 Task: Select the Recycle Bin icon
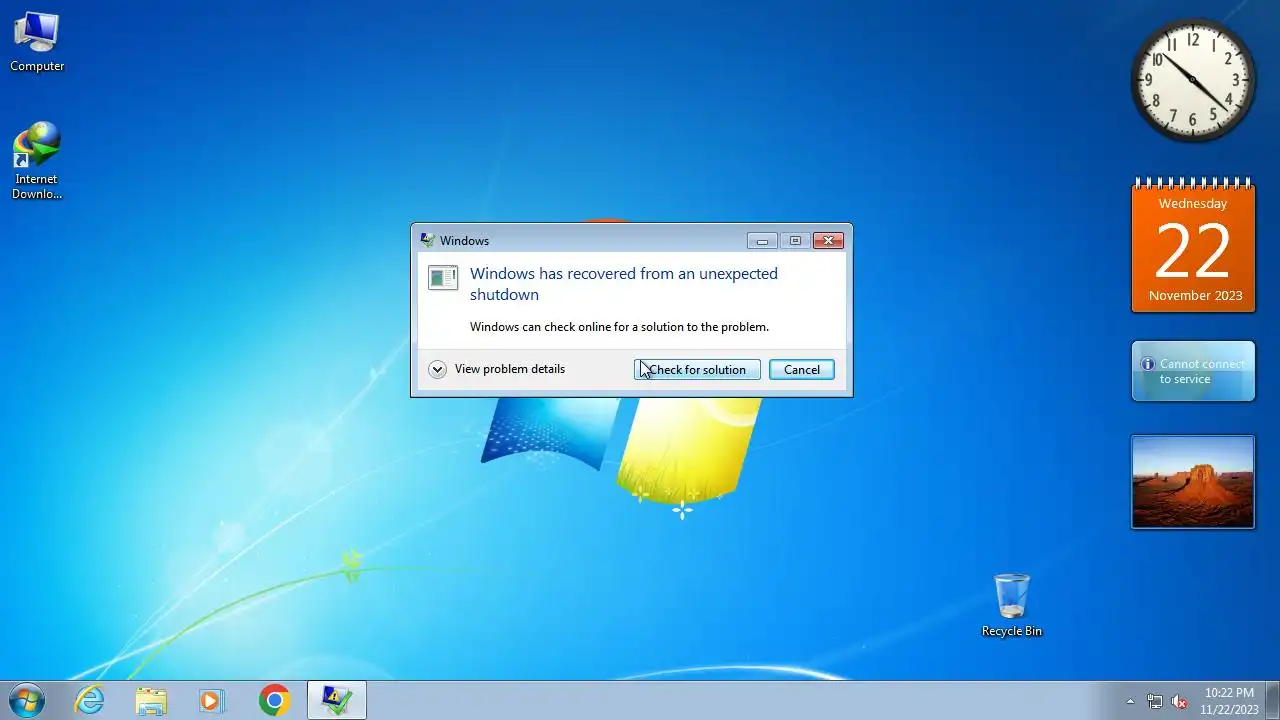pos(1011,605)
